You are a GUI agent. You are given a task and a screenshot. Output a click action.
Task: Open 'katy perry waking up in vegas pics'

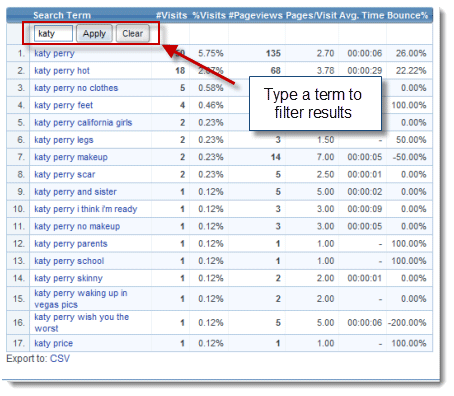[x=81, y=299]
